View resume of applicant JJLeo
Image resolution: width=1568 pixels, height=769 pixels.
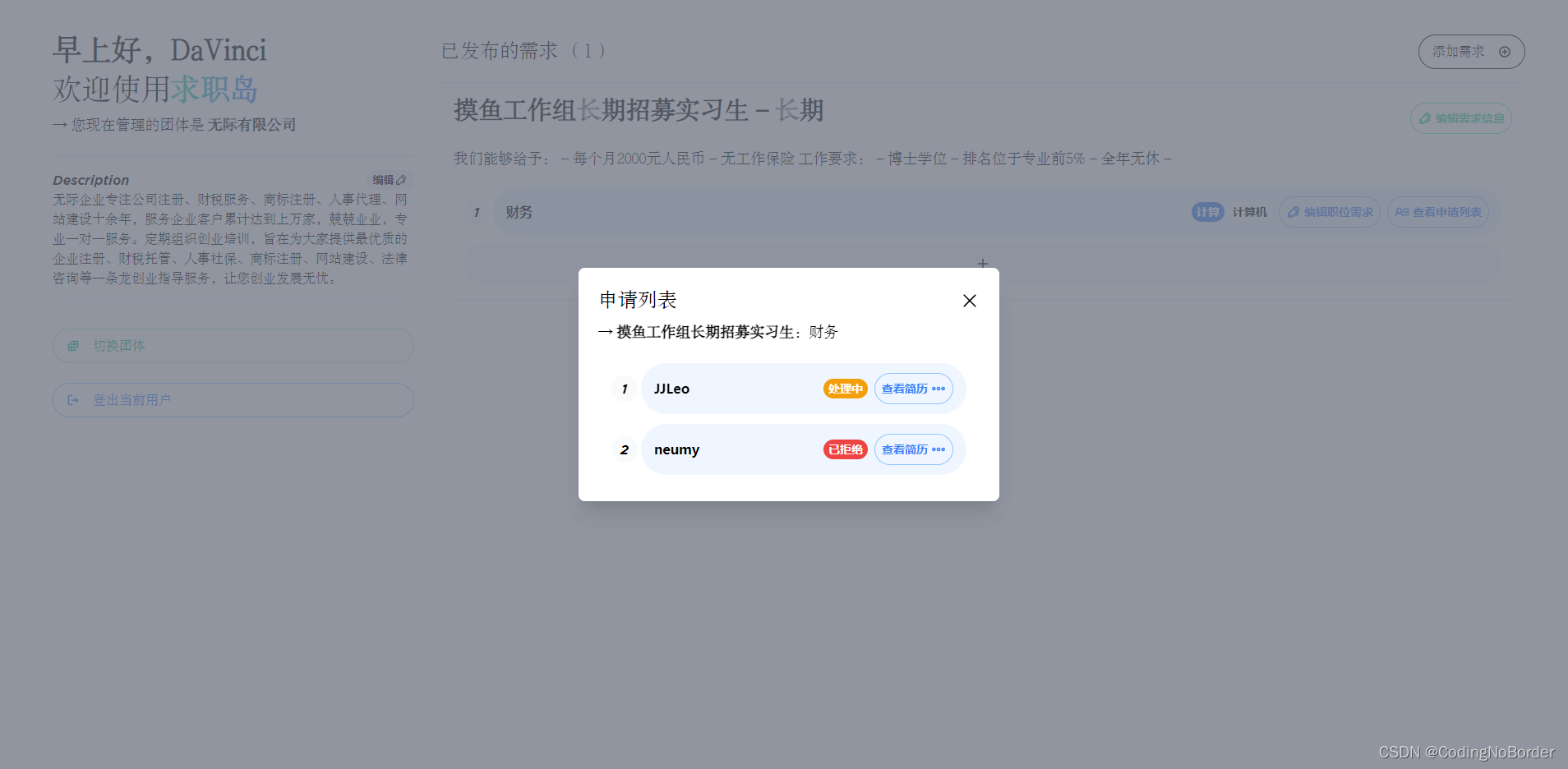(x=913, y=389)
